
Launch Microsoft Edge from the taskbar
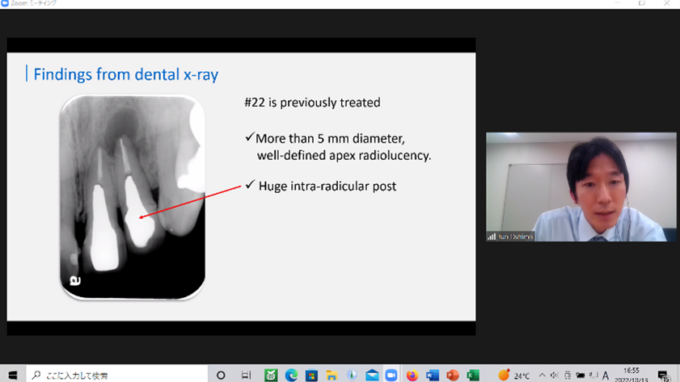point(291,375)
